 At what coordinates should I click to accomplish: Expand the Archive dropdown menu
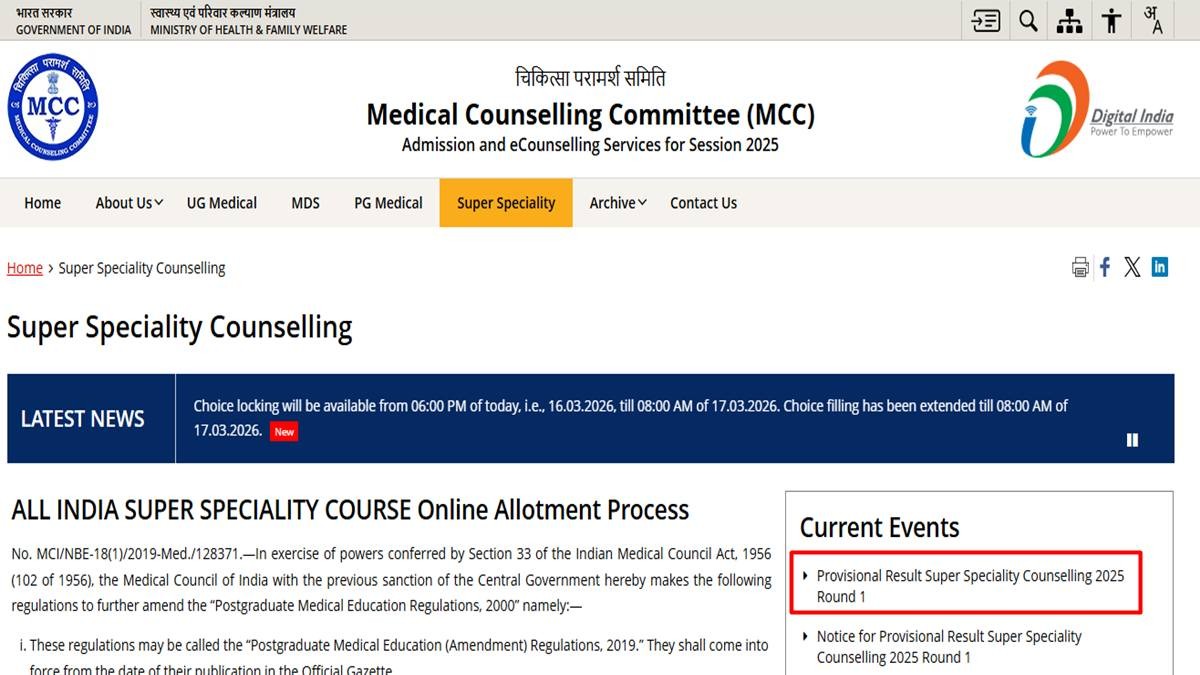[x=617, y=203]
